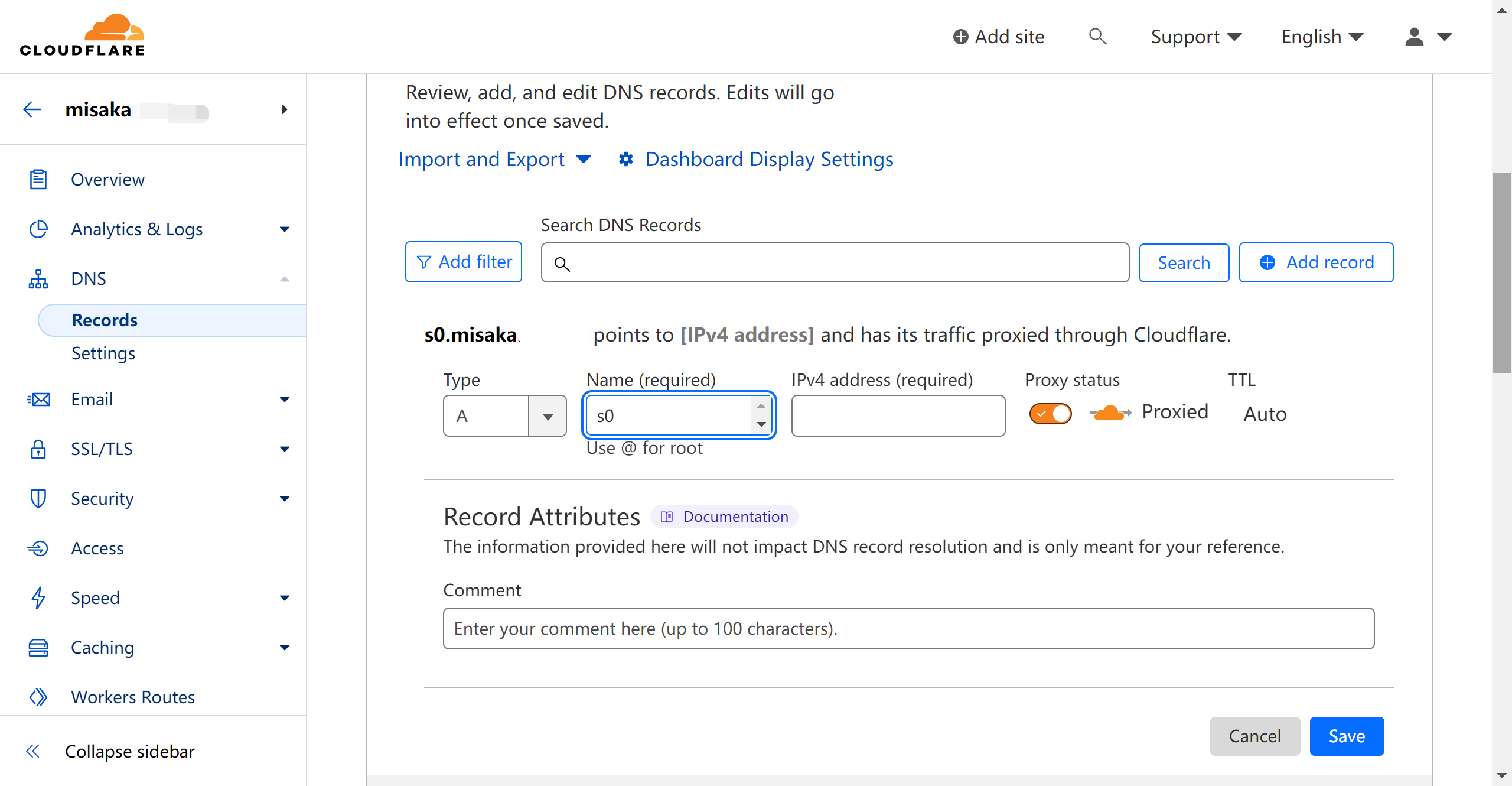Click the magnifier search icon in header
The image size is (1512, 786).
1097,37
